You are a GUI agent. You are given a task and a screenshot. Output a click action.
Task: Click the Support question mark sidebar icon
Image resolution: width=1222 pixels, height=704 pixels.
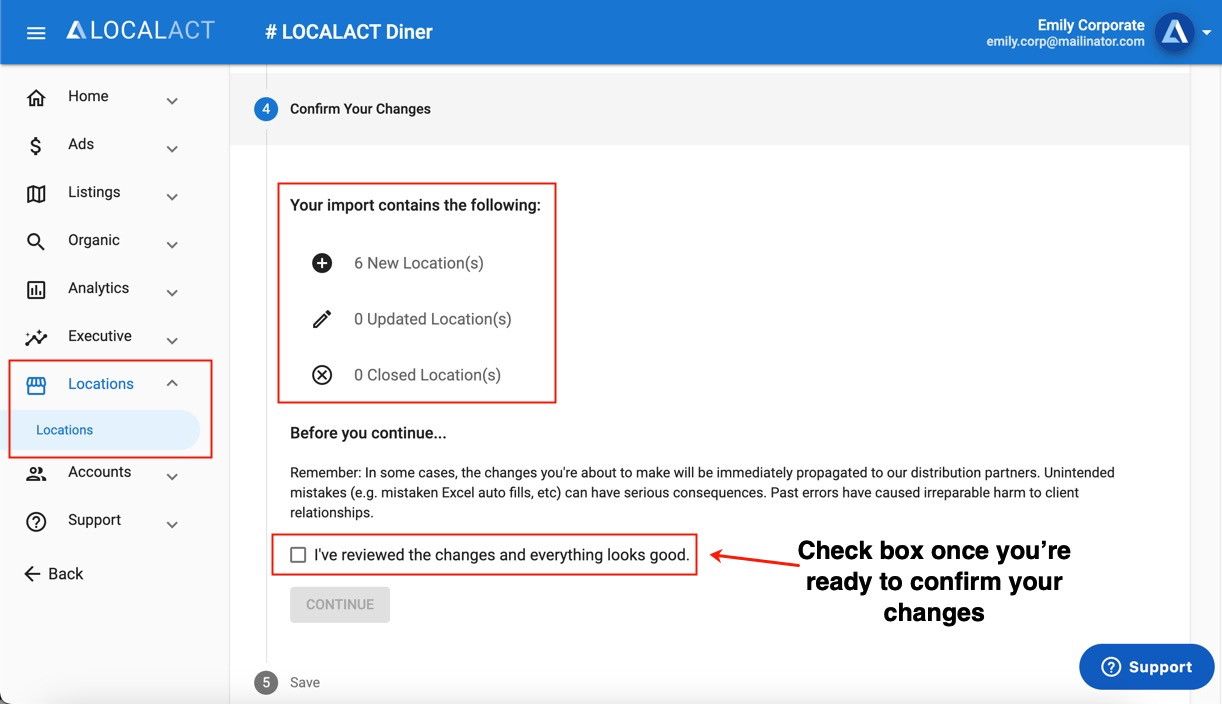click(x=36, y=521)
